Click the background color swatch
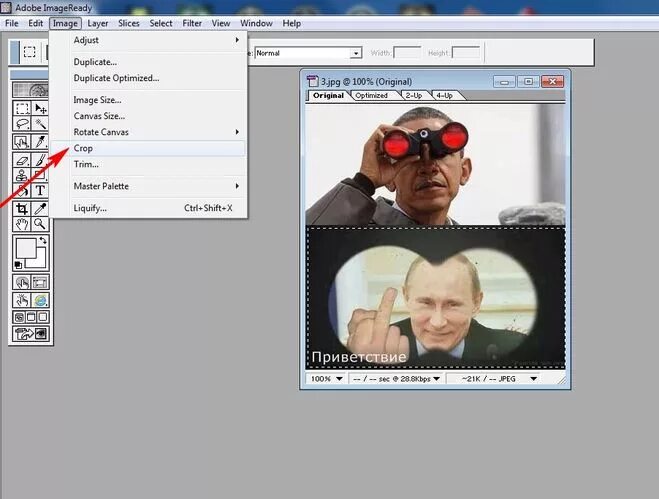This screenshot has height=499, width=659. [x=40, y=261]
